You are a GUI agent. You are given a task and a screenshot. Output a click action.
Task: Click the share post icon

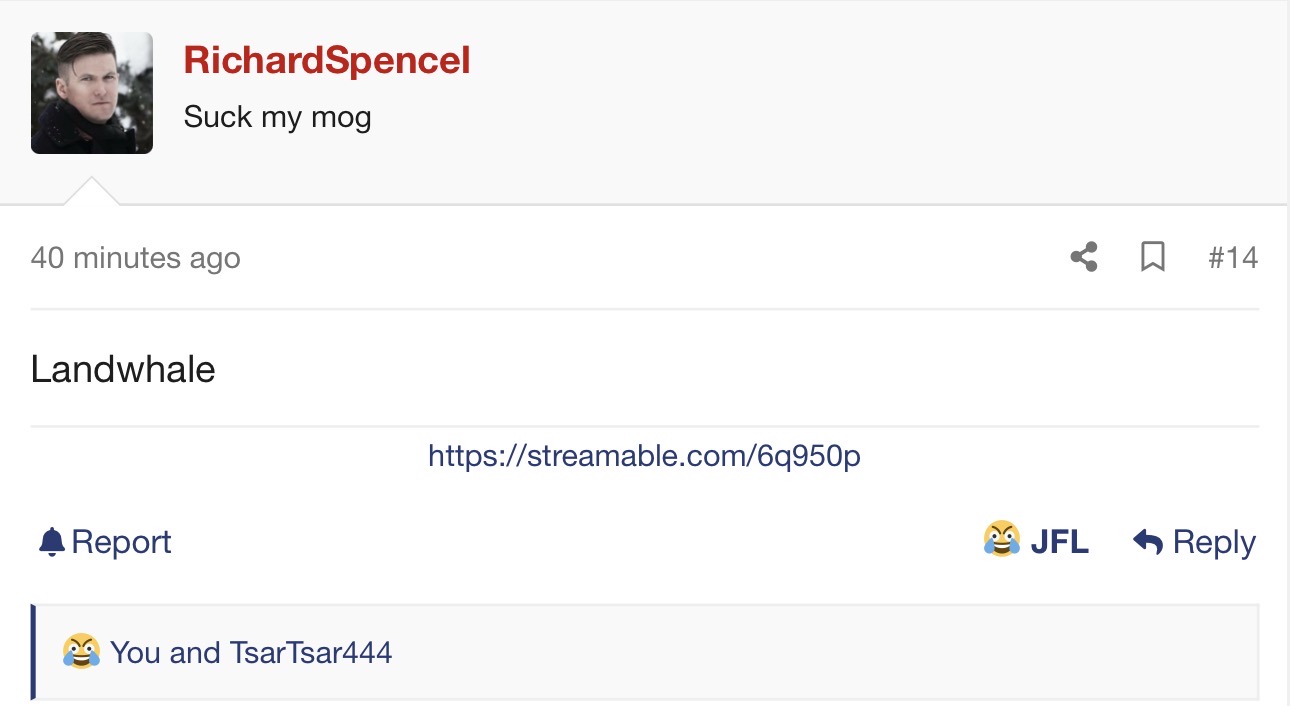coord(1084,258)
